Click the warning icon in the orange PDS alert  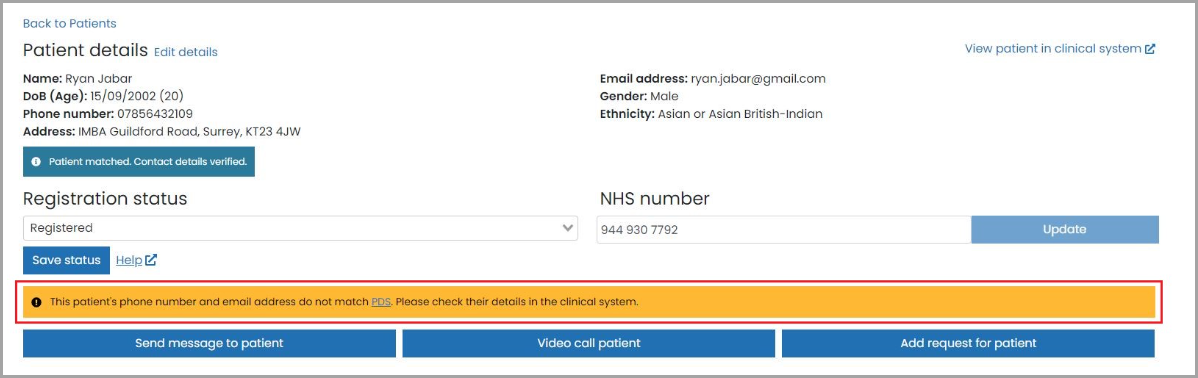tap(37, 302)
